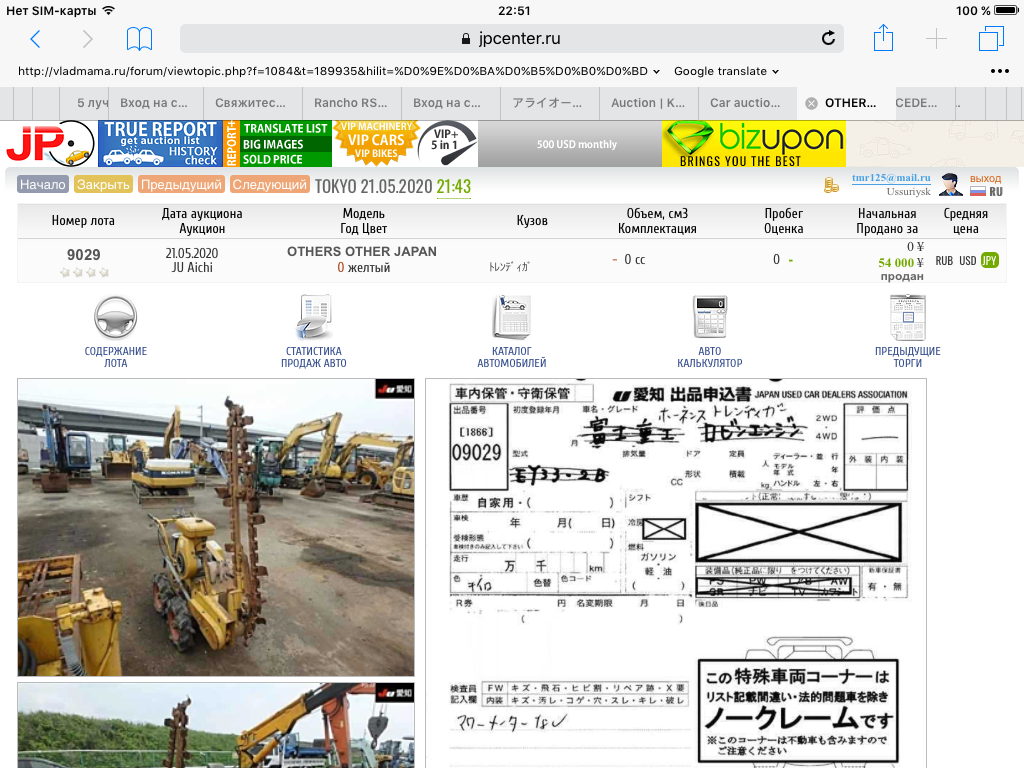1024x768 pixels.
Task: Click the lot rating stars
Action: pyautogui.click(x=84, y=272)
